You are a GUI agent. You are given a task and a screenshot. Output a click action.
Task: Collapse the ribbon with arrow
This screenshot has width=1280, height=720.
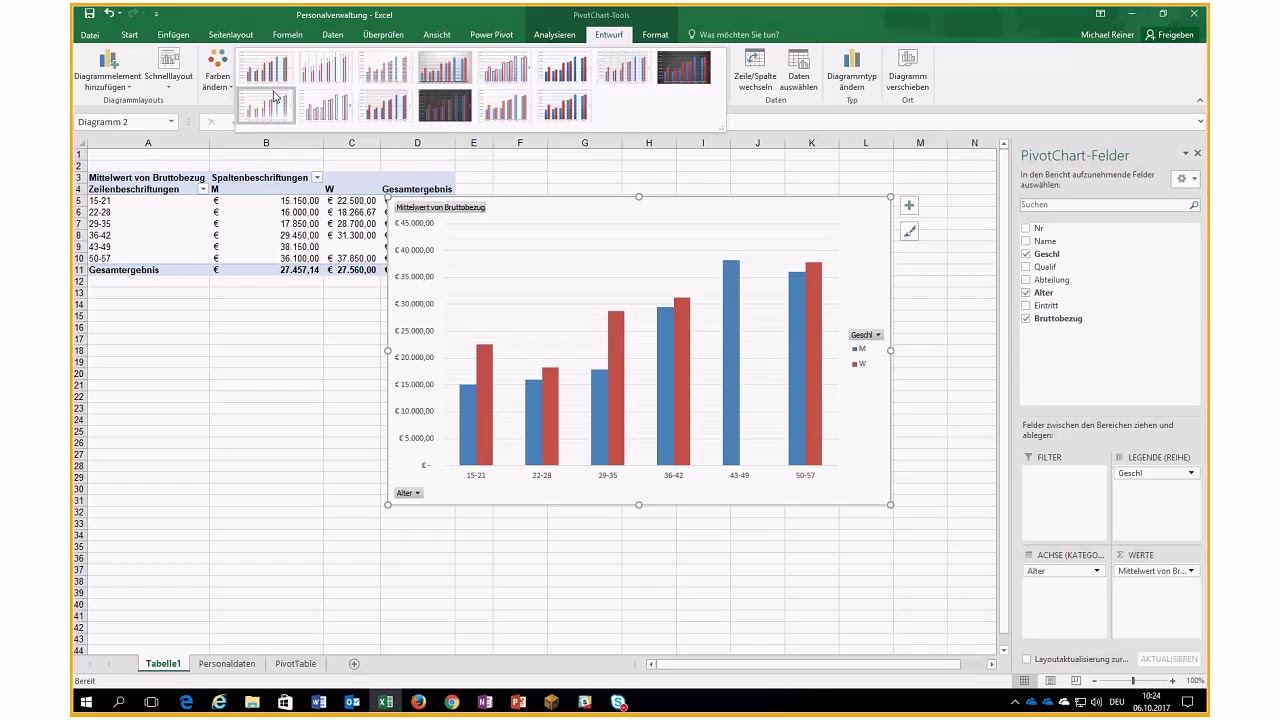pos(1200,100)
